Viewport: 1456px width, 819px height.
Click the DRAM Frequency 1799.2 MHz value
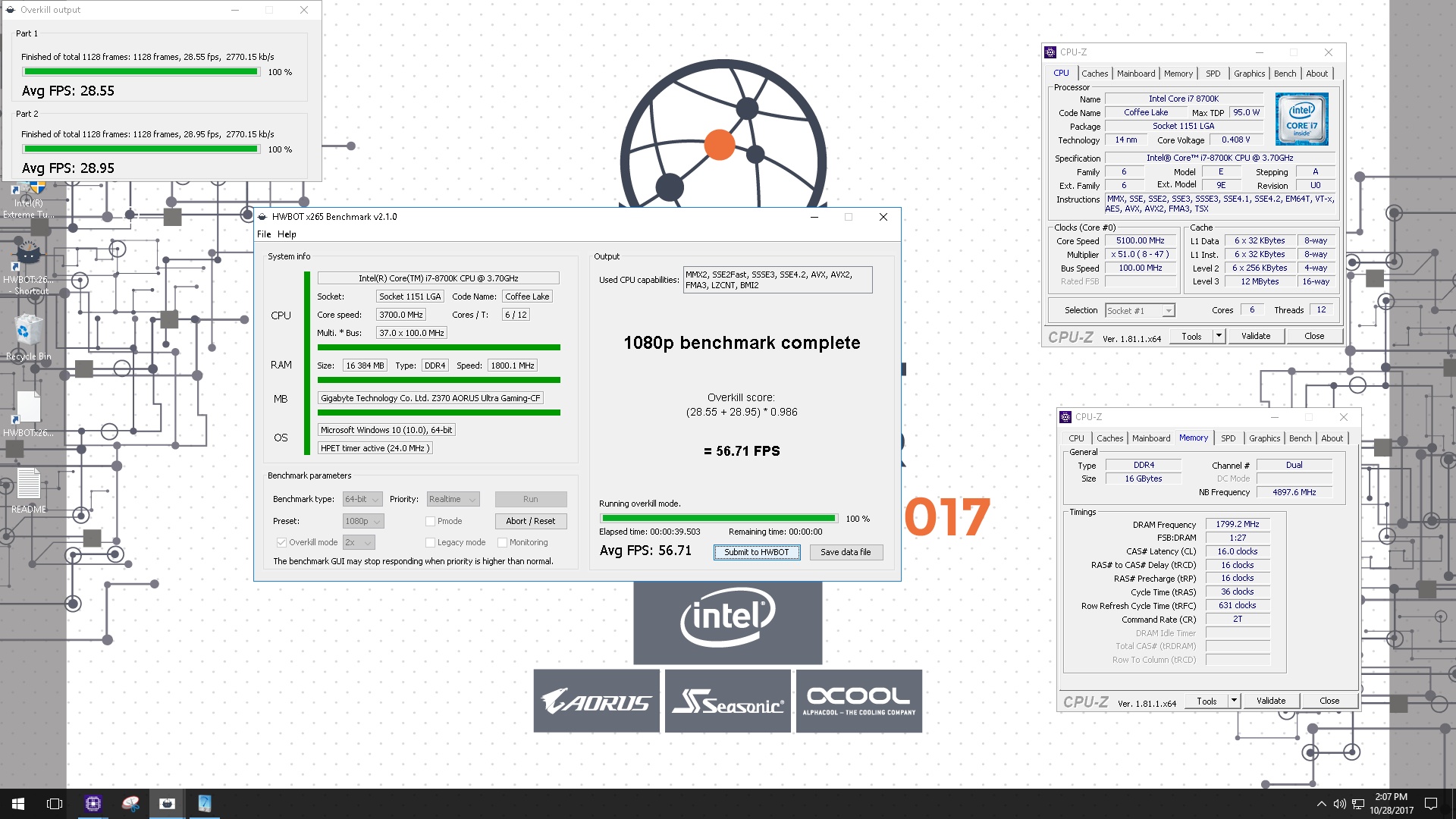(x=1238, y=524)
